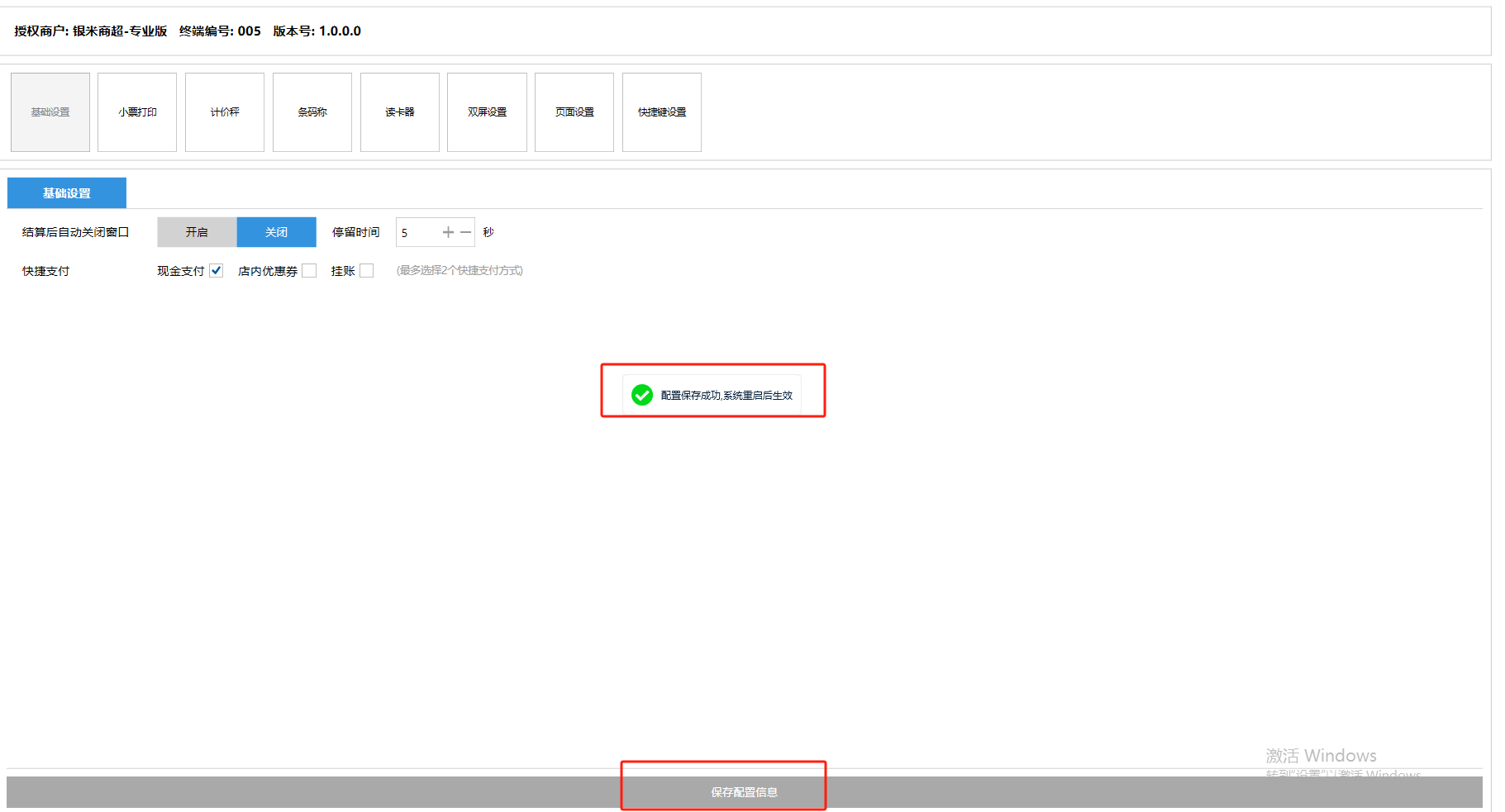1505x812 pixels.
Task: Open the 双屏设置 dual screen tile
Action: 487,112
